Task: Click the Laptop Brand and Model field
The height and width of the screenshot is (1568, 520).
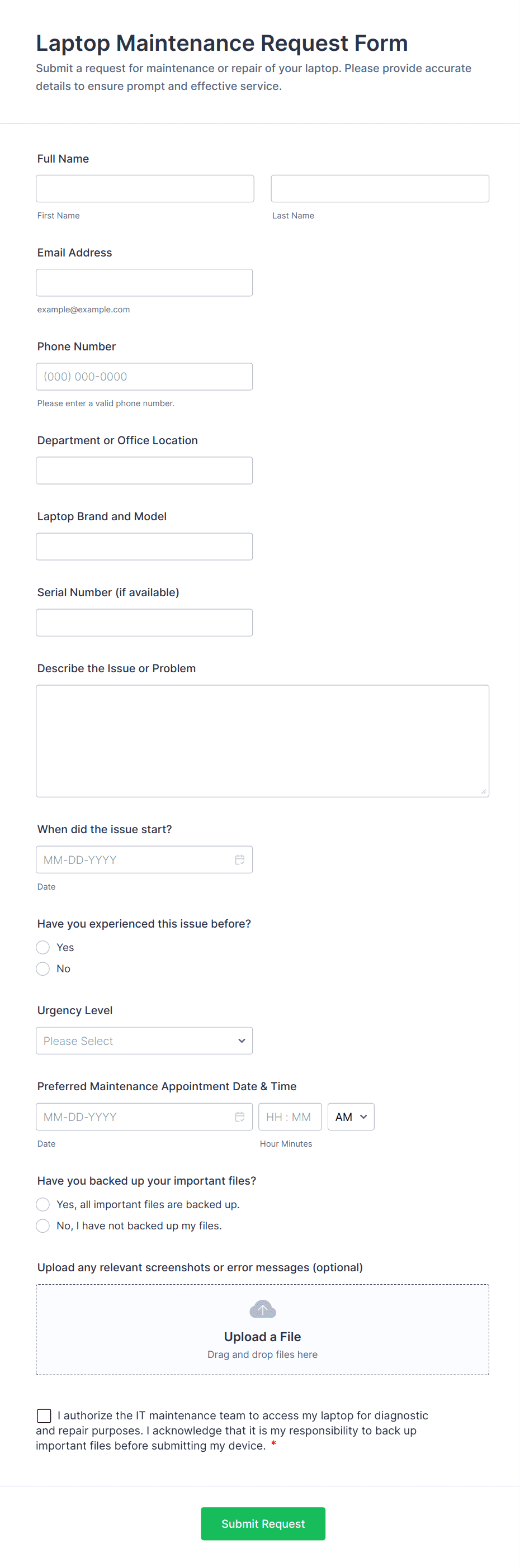Action: (x=144, y=547)
